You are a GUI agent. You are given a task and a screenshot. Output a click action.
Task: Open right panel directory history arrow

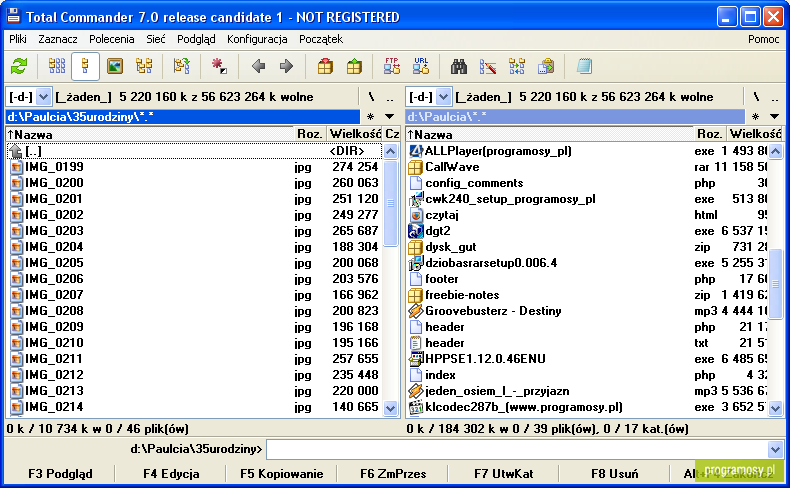(x=774, y=117)
